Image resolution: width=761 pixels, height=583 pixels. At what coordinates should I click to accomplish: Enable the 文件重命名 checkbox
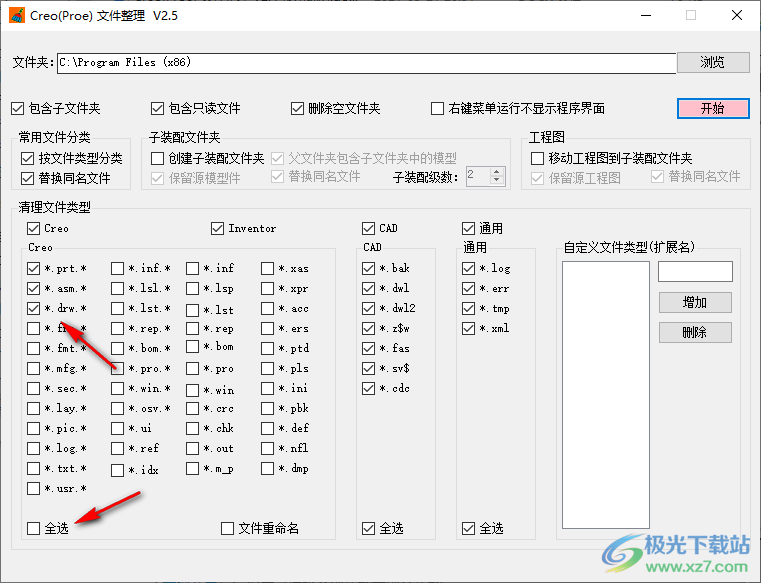227,528
